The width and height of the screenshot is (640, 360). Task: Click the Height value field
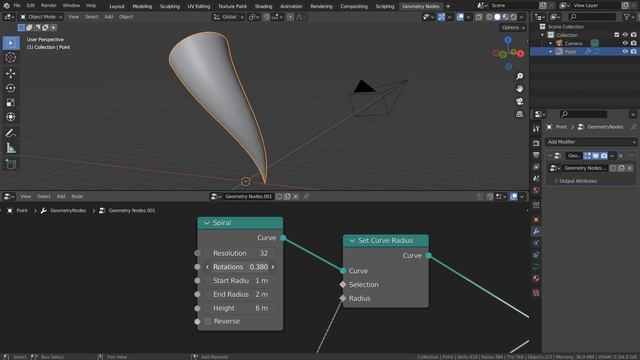(x=240, y=308)
